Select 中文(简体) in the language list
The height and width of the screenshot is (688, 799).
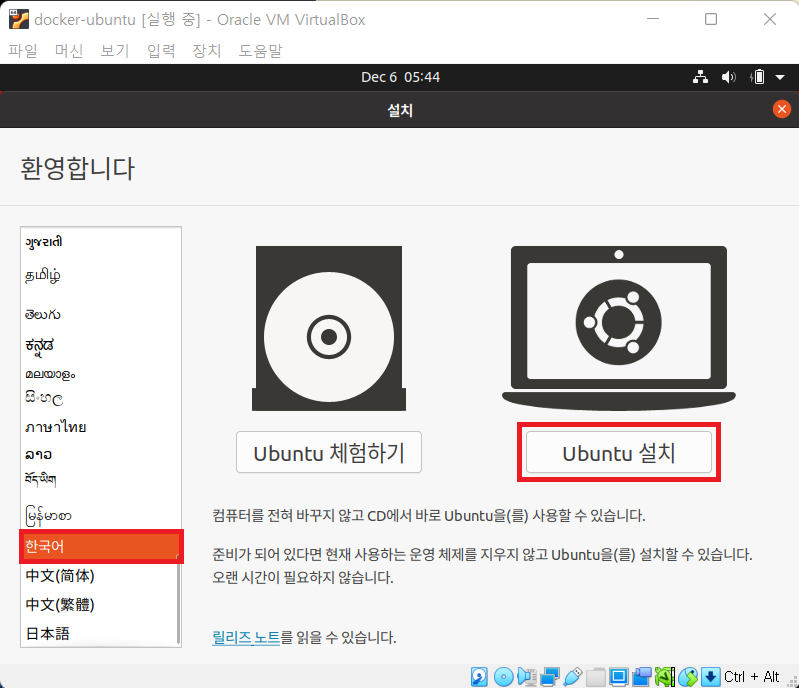[100, 576]
